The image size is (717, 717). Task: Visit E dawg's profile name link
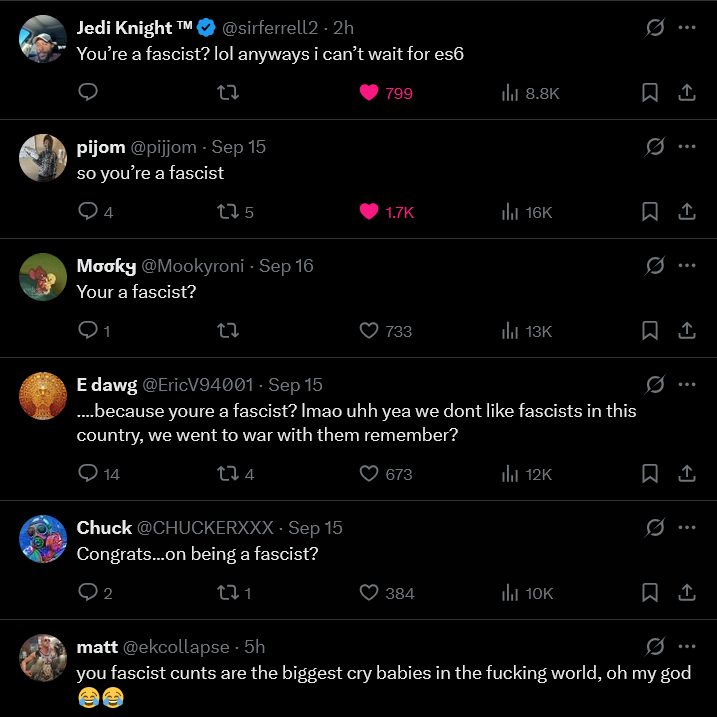(107, 385)
